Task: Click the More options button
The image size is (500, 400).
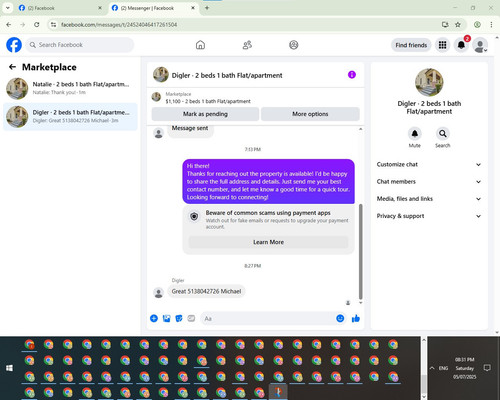Action: (x=310, y=114)
